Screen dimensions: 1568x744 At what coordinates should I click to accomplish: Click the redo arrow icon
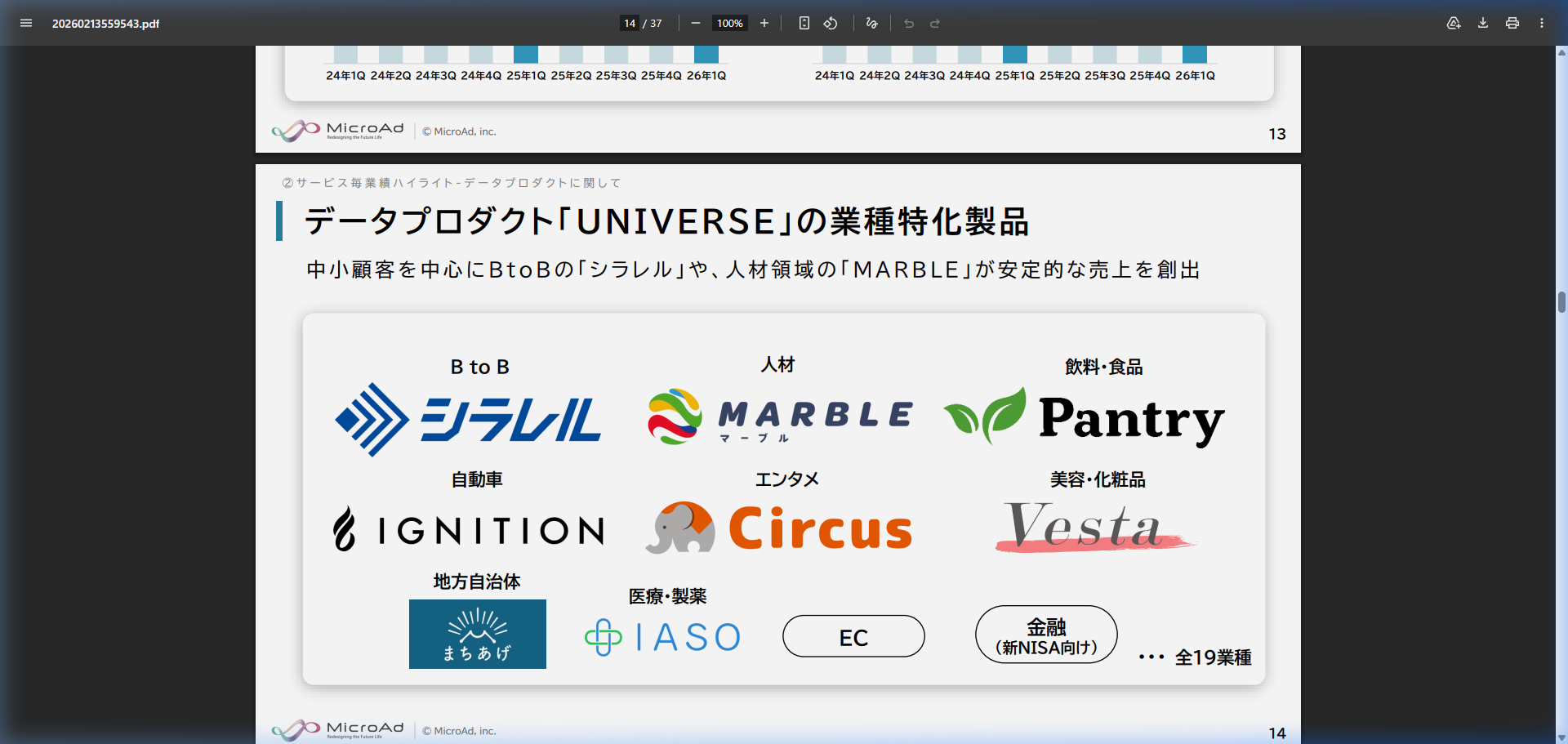(x=933, y=23)
